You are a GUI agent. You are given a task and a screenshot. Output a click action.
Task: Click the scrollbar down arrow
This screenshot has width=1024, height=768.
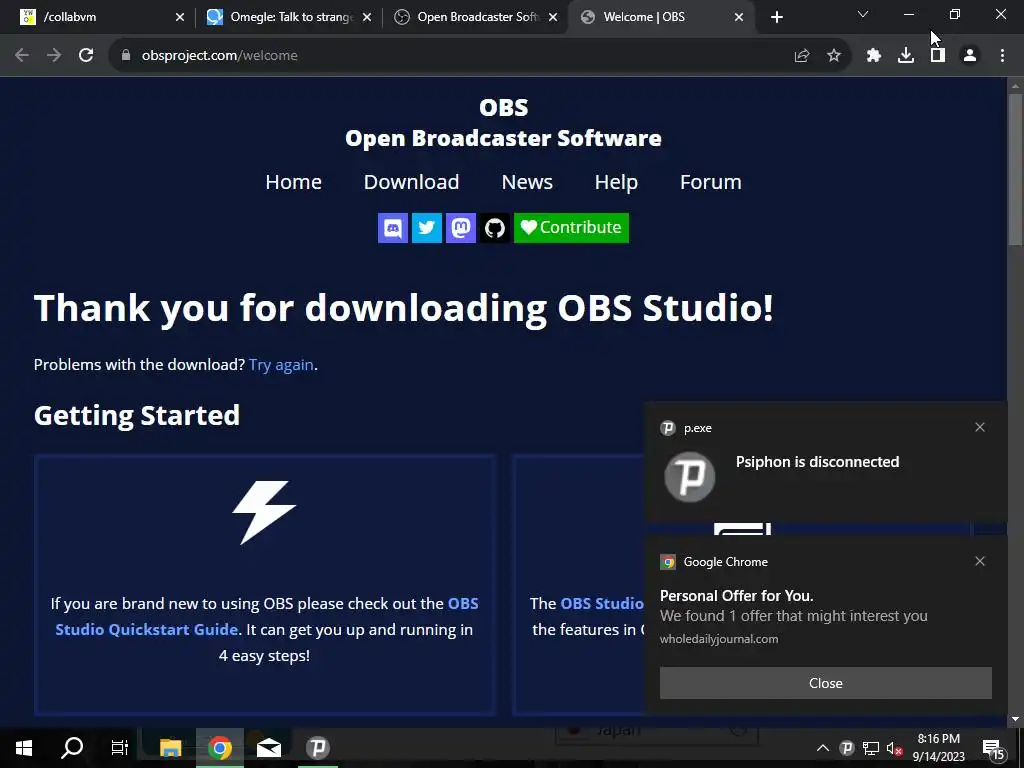(x=1015, y=719)
